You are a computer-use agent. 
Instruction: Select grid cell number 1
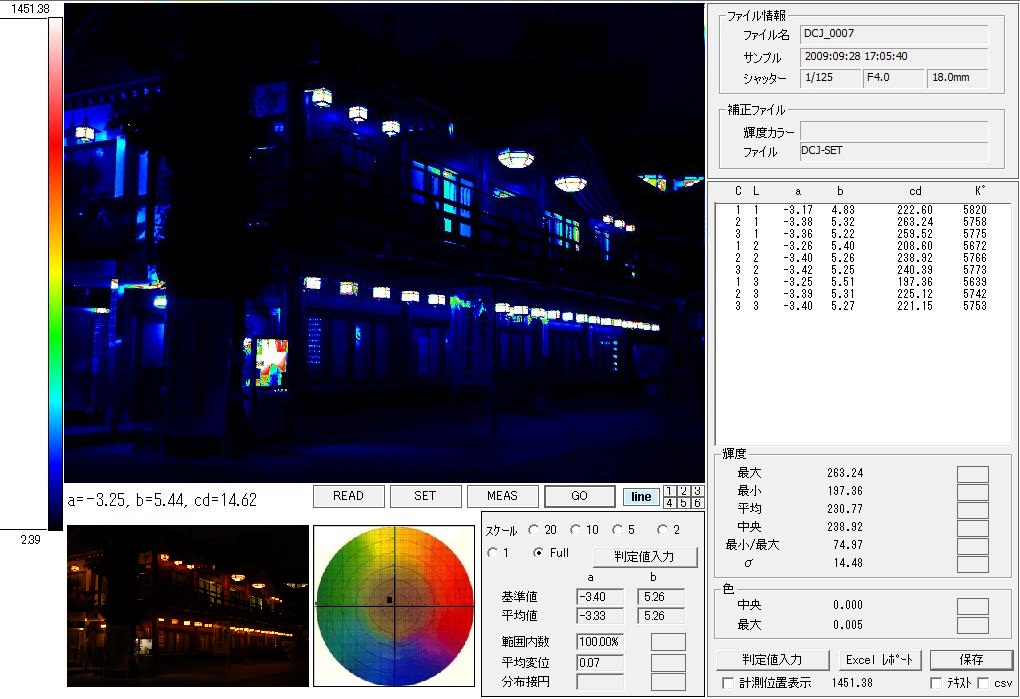671,491
